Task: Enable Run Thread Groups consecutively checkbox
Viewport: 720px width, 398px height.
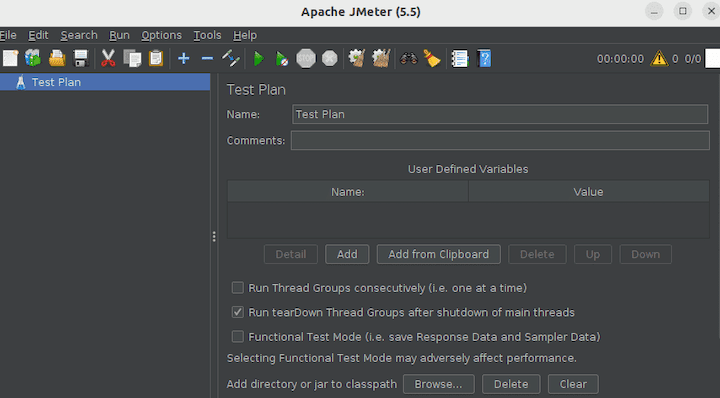Action: pyautogui.click(x=237, y=288)
